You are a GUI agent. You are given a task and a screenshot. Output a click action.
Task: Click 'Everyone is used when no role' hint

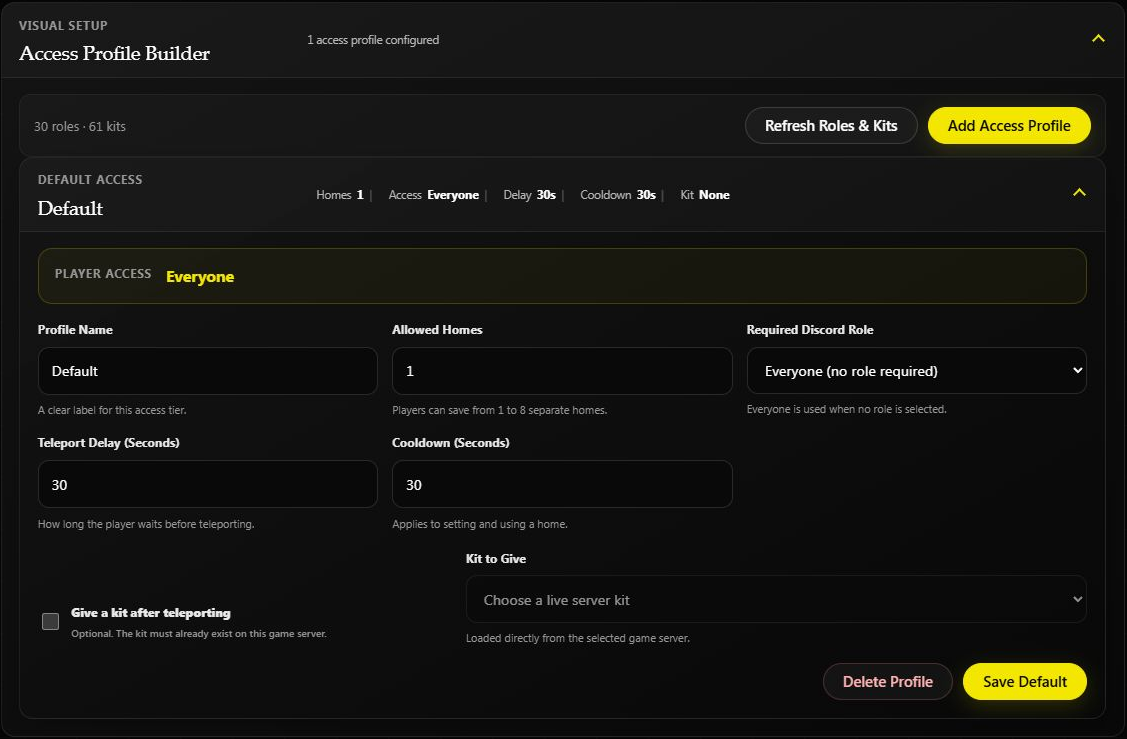point(847,410)
